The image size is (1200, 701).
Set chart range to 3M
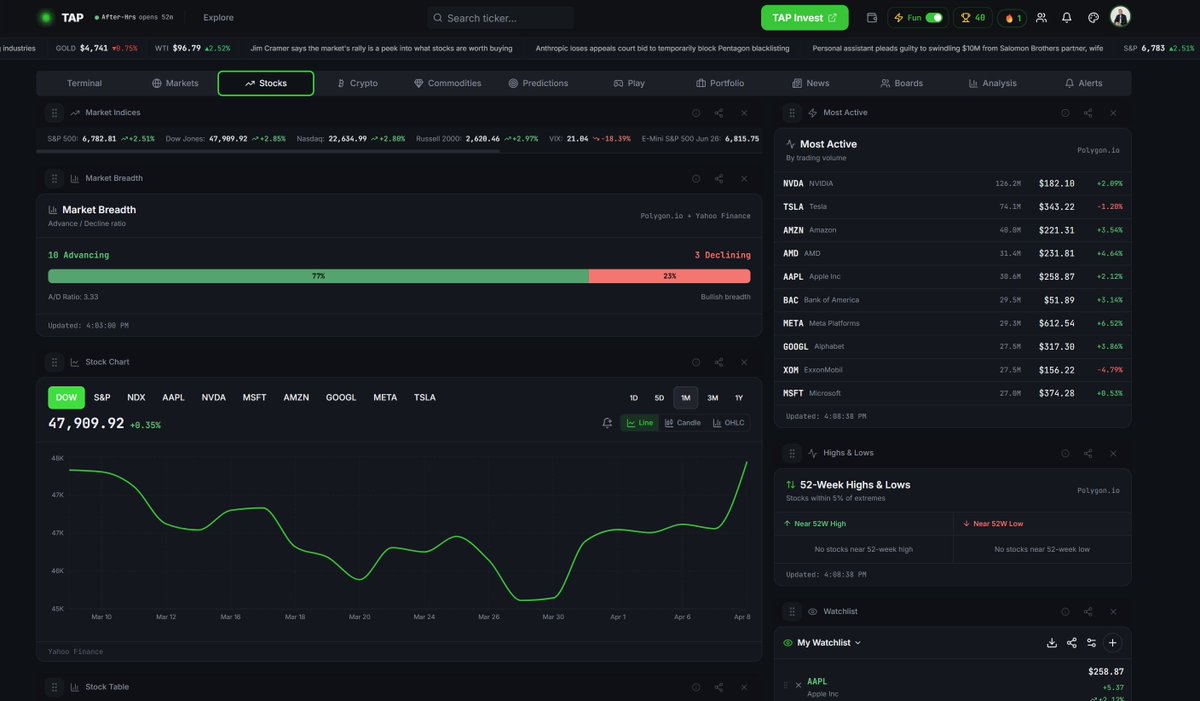tap(713, 398)
